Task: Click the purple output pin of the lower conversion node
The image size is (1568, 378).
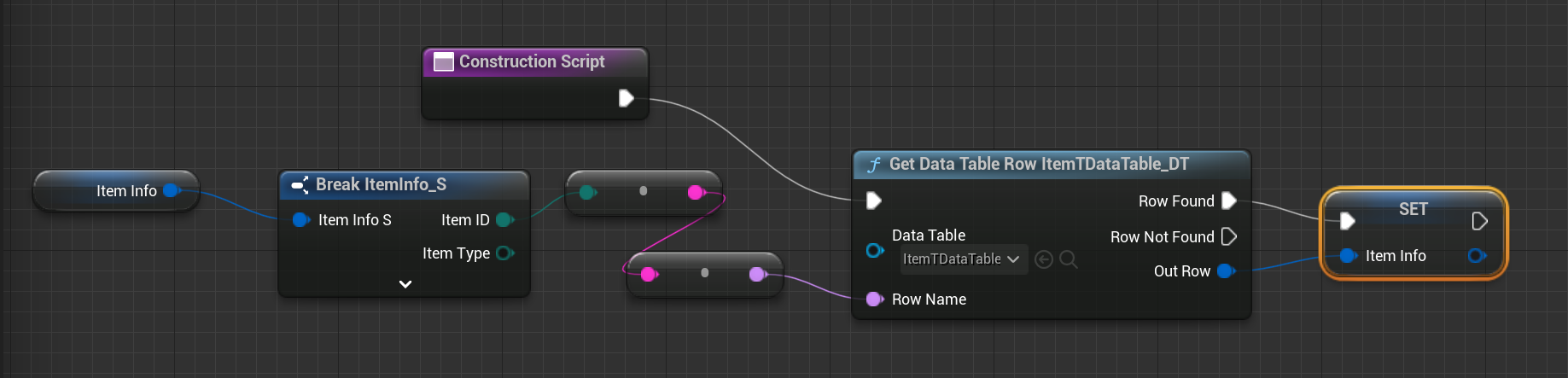Action: [x=757, y=274]
